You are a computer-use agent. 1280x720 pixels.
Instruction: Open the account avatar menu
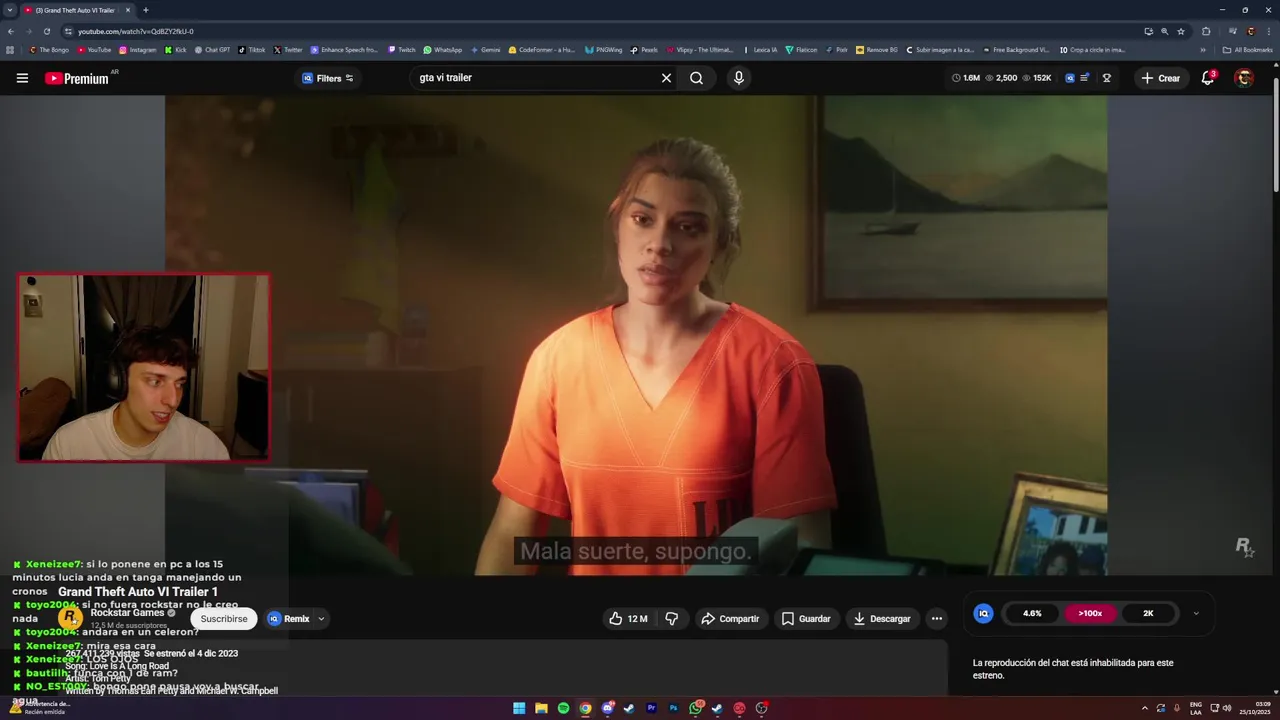coord(1244,78)
